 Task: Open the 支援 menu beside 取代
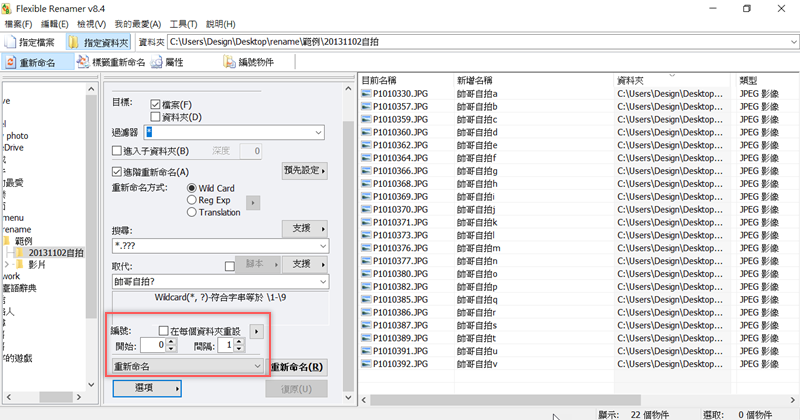(305, 264)
